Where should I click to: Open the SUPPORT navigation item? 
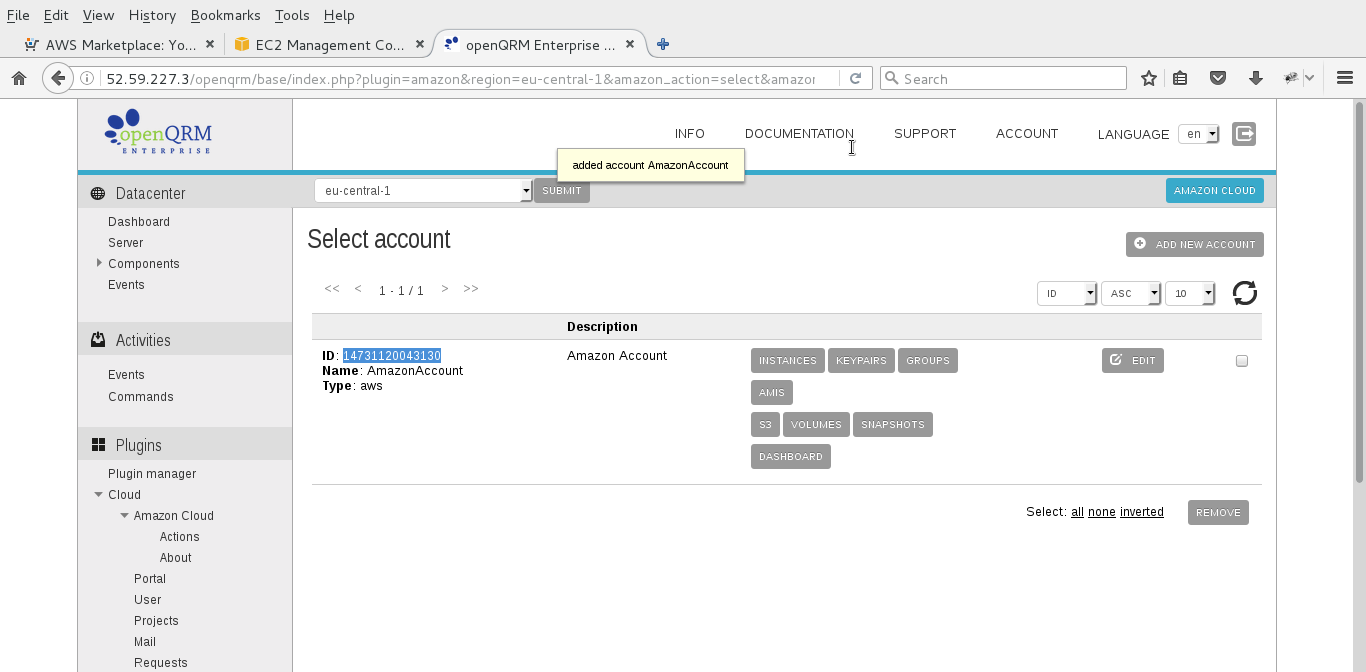tap(925, 133)
